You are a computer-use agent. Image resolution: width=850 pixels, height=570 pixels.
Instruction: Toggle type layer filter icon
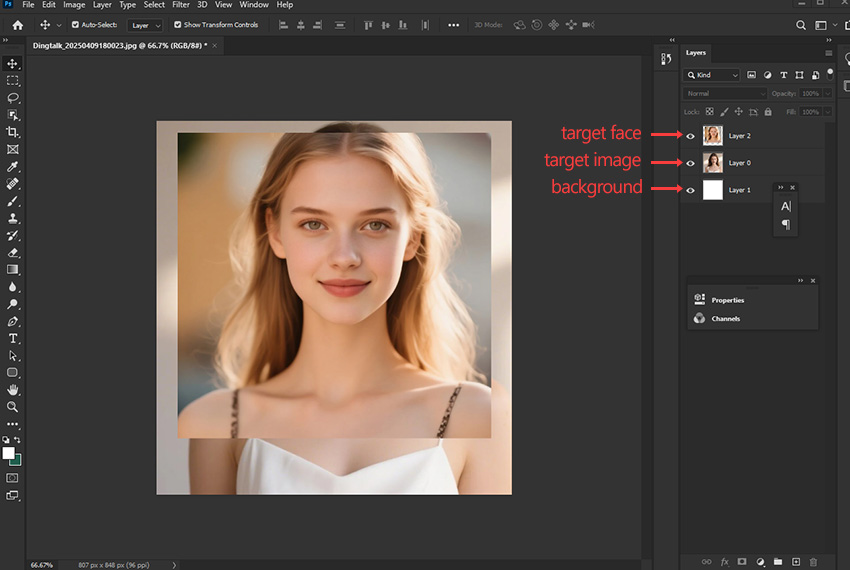[783, 75]
